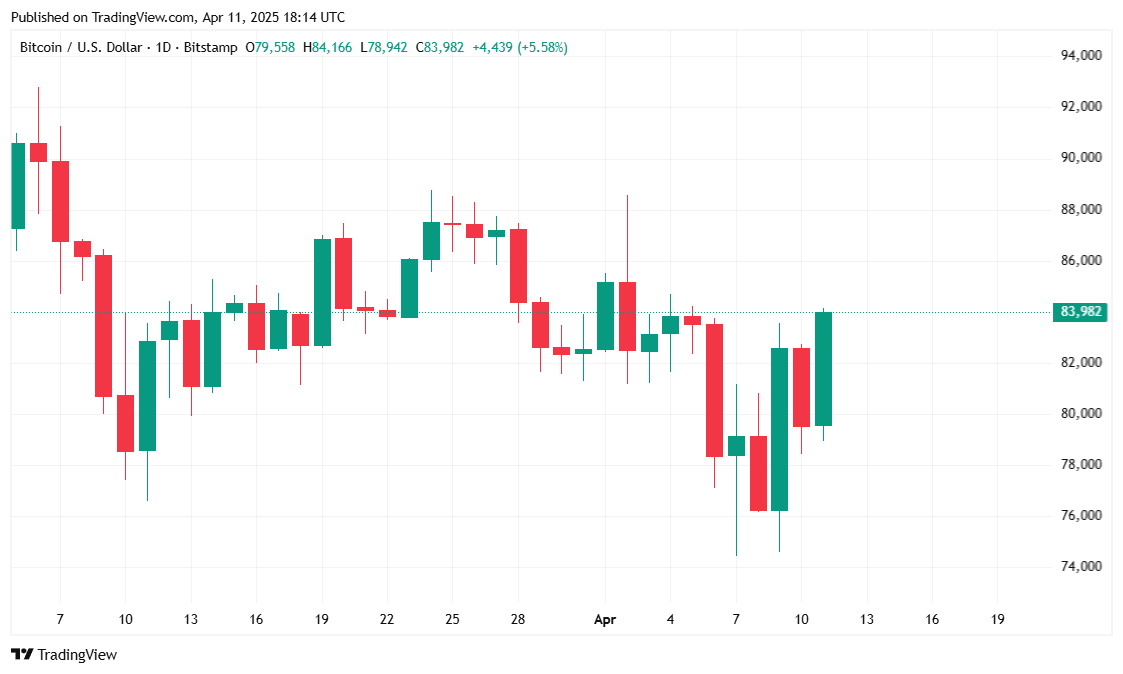Click the 25 date label on time axis
Viewport: 1123px width, 674px height.
click(452, 620)
